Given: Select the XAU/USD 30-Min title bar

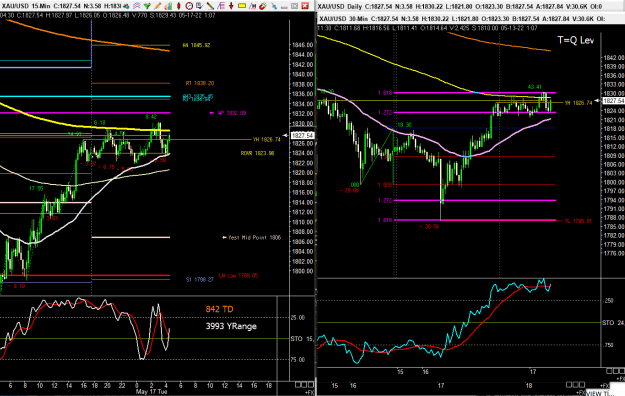Looking at the screenshot, I should [x=470, y=19].
